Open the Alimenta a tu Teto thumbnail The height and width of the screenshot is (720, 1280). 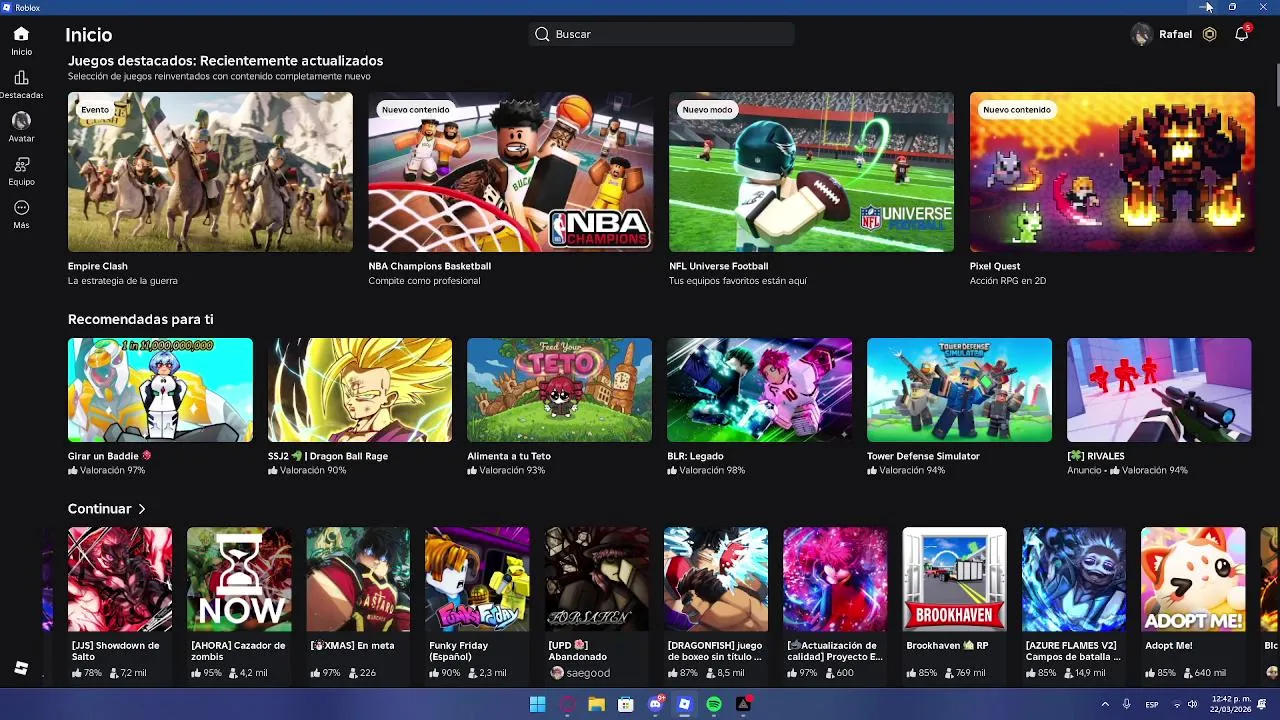coord(559,390)
